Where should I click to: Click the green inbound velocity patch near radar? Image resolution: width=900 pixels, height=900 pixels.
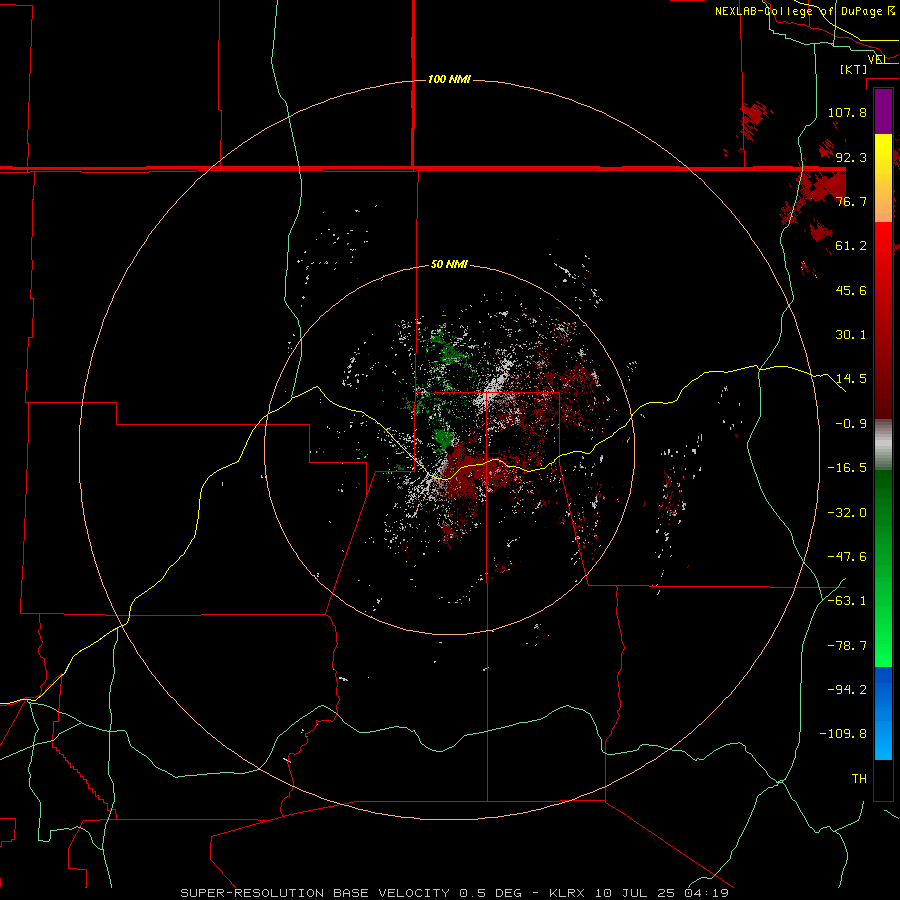click(x=442, y=439)
